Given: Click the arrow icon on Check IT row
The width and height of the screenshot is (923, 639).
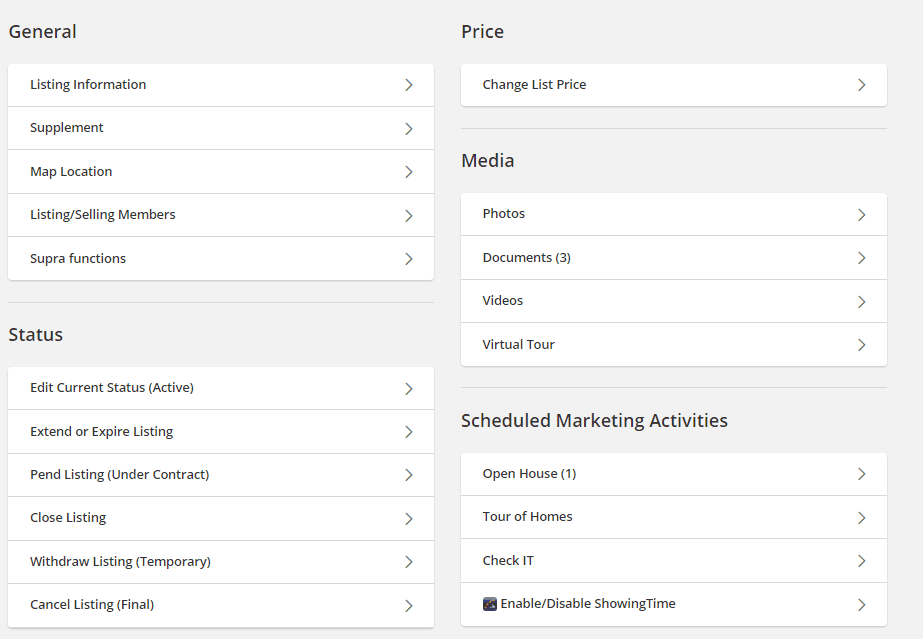Looking at the screenshot, I should coord(861,561).
